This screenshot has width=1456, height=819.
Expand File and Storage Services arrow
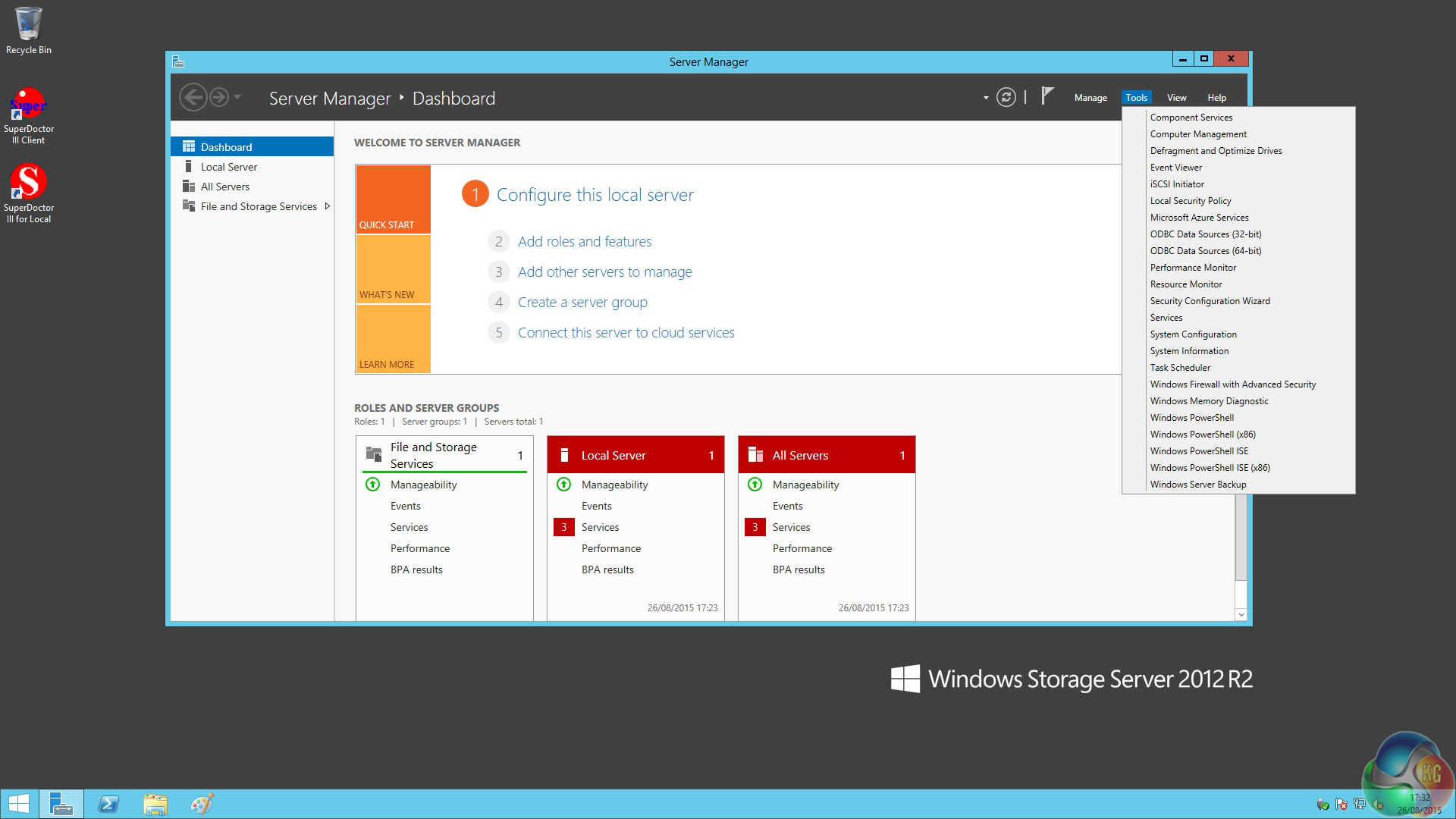327,206
